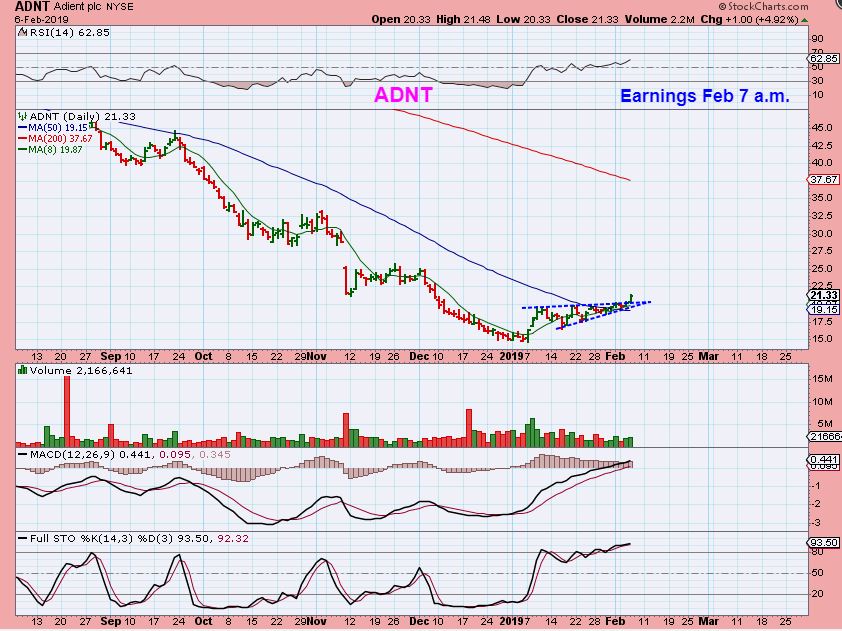
Task: Click the 'MA(50) 19.15' legend entry
Action: [x=58, y=128]
